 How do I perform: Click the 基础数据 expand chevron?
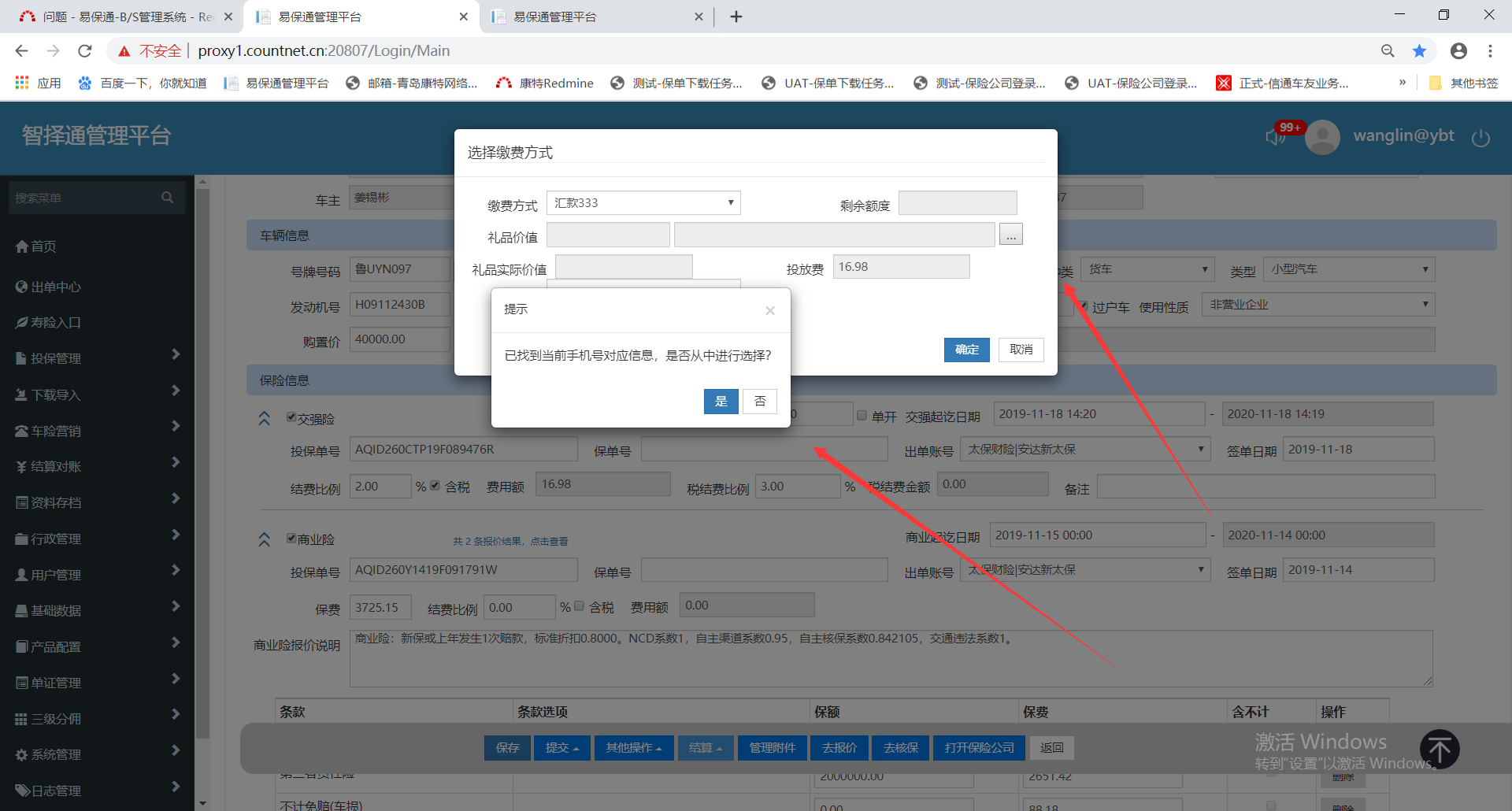click(176, 606)
